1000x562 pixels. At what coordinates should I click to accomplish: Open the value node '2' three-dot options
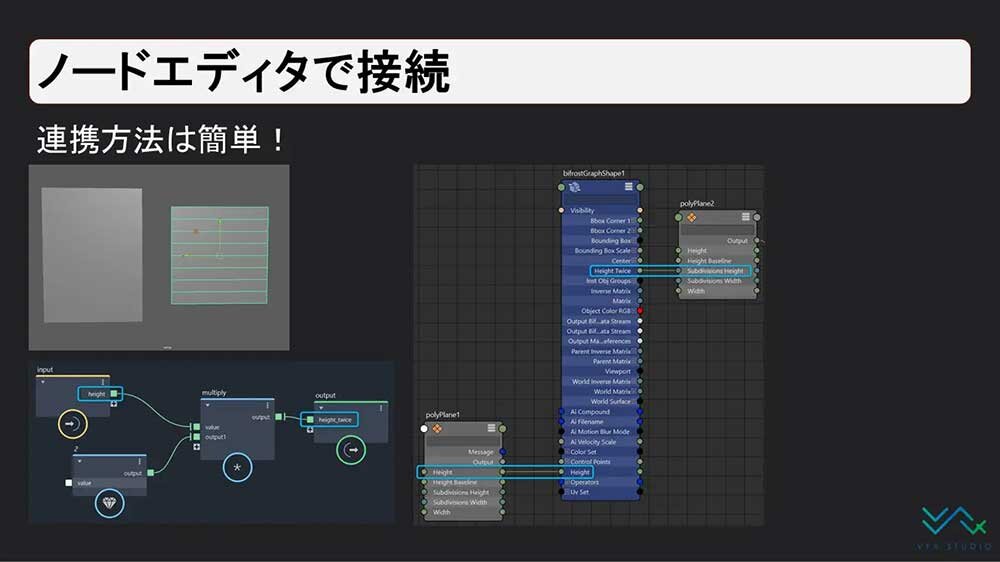[x=139, y=462]
